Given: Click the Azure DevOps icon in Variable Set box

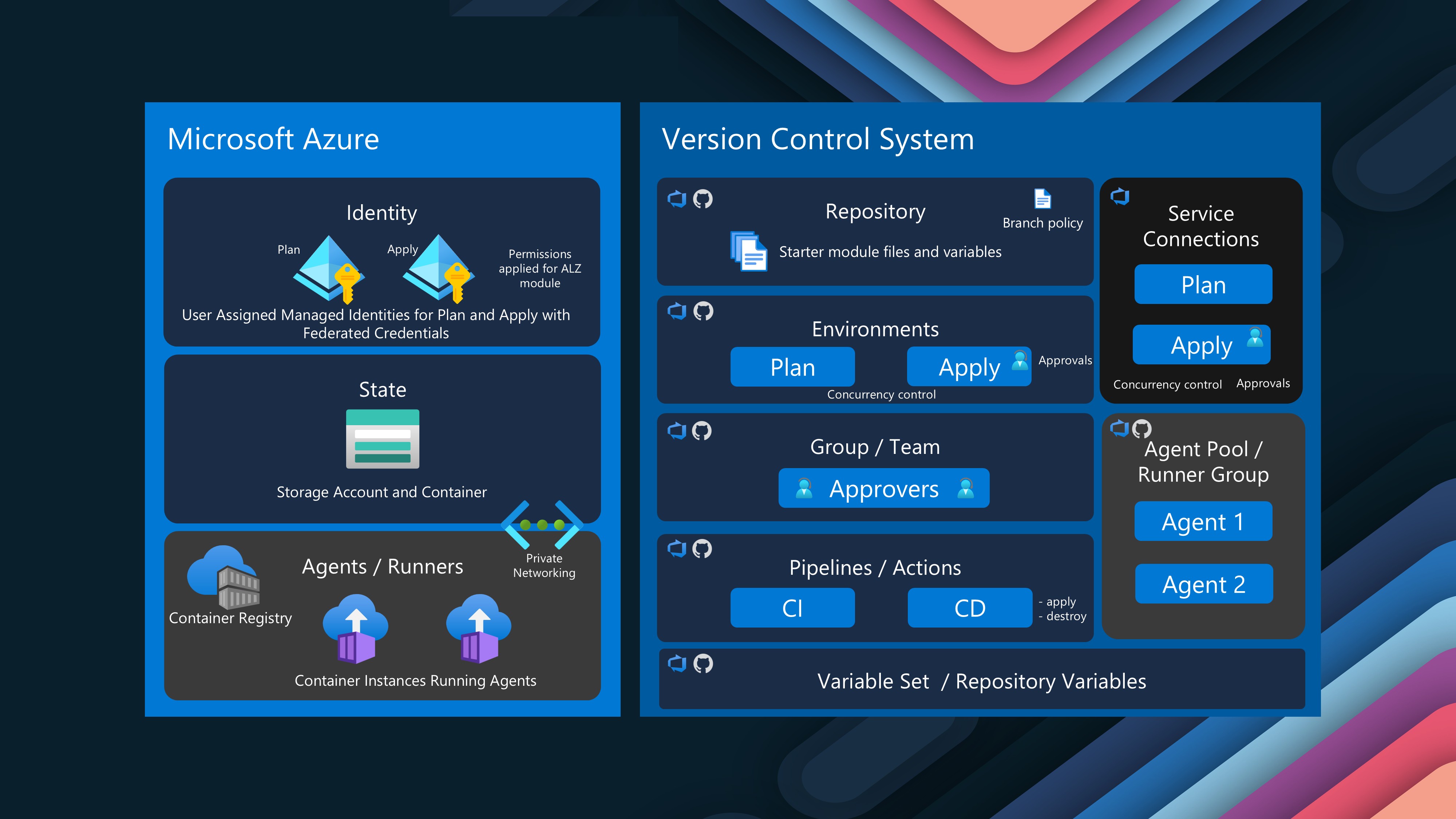Looking at the screenshot, I should tap(677, 663).
